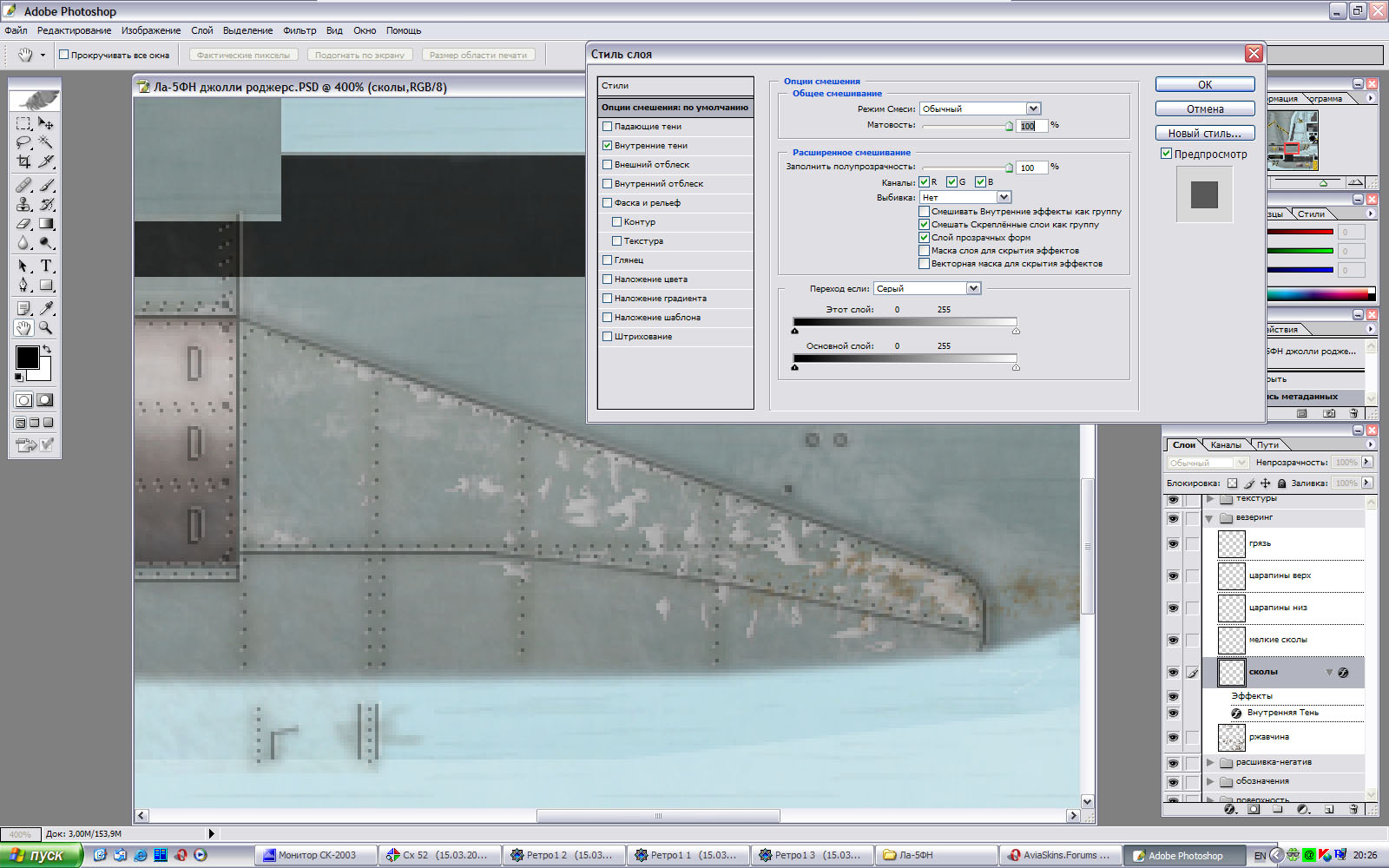This screenshot has height=868, width=1389.
Task: Choose the Zoom magnifier tool
Action: 46,328
